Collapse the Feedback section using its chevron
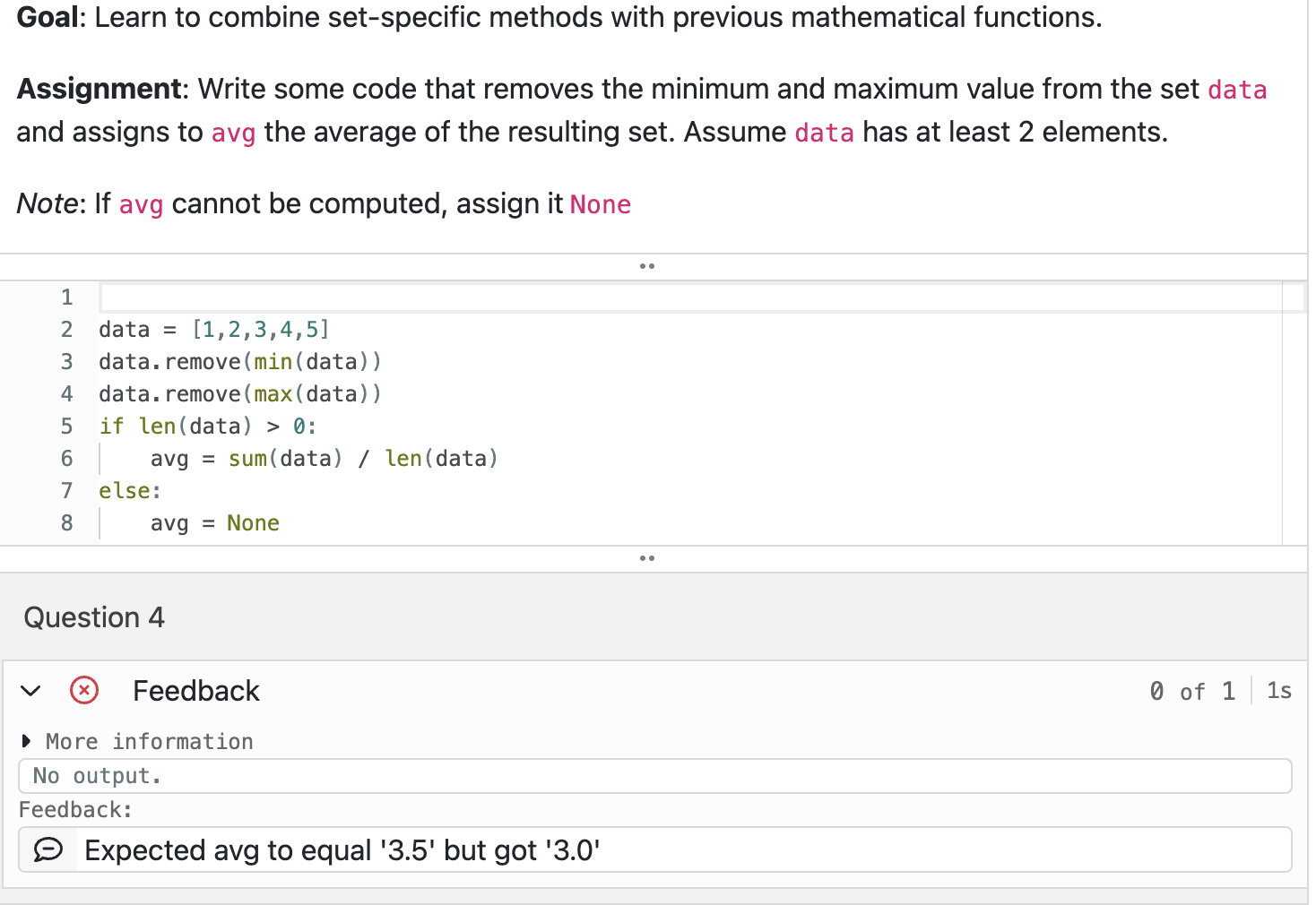Viewport: 1316px width, 905px height. click(x=30, y=691)
